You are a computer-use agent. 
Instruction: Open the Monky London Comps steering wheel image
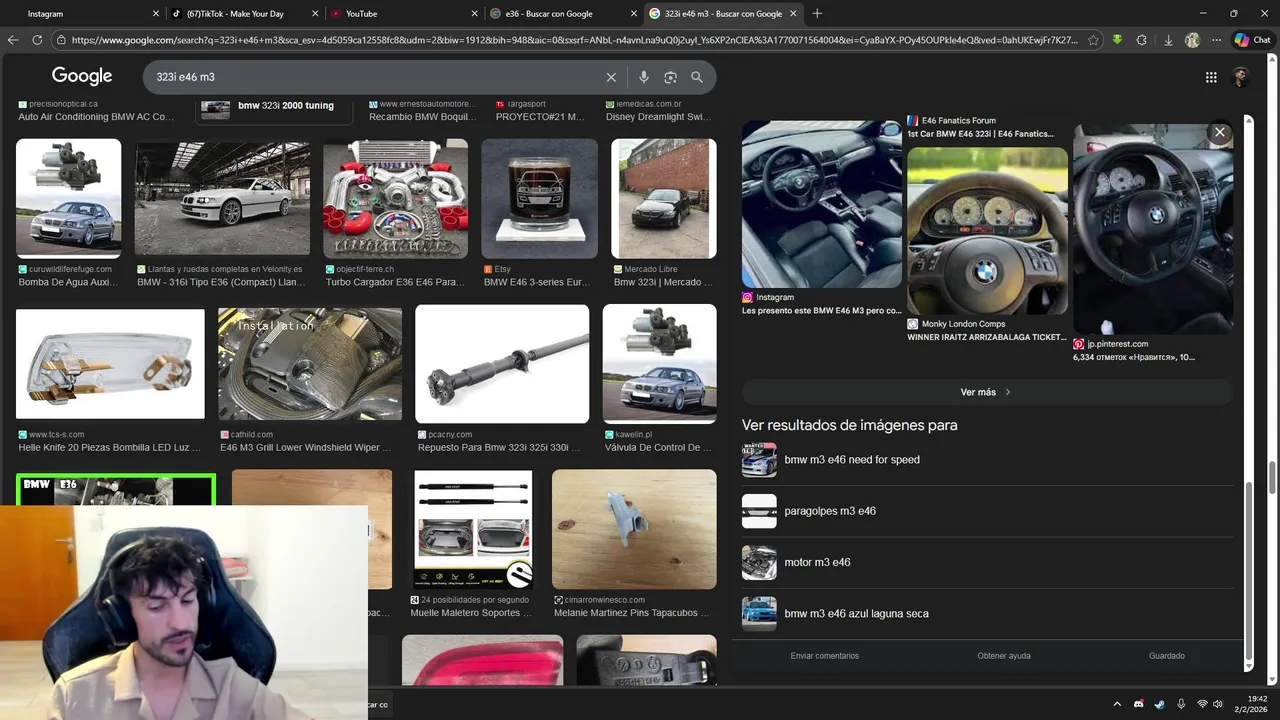point(987,231)
